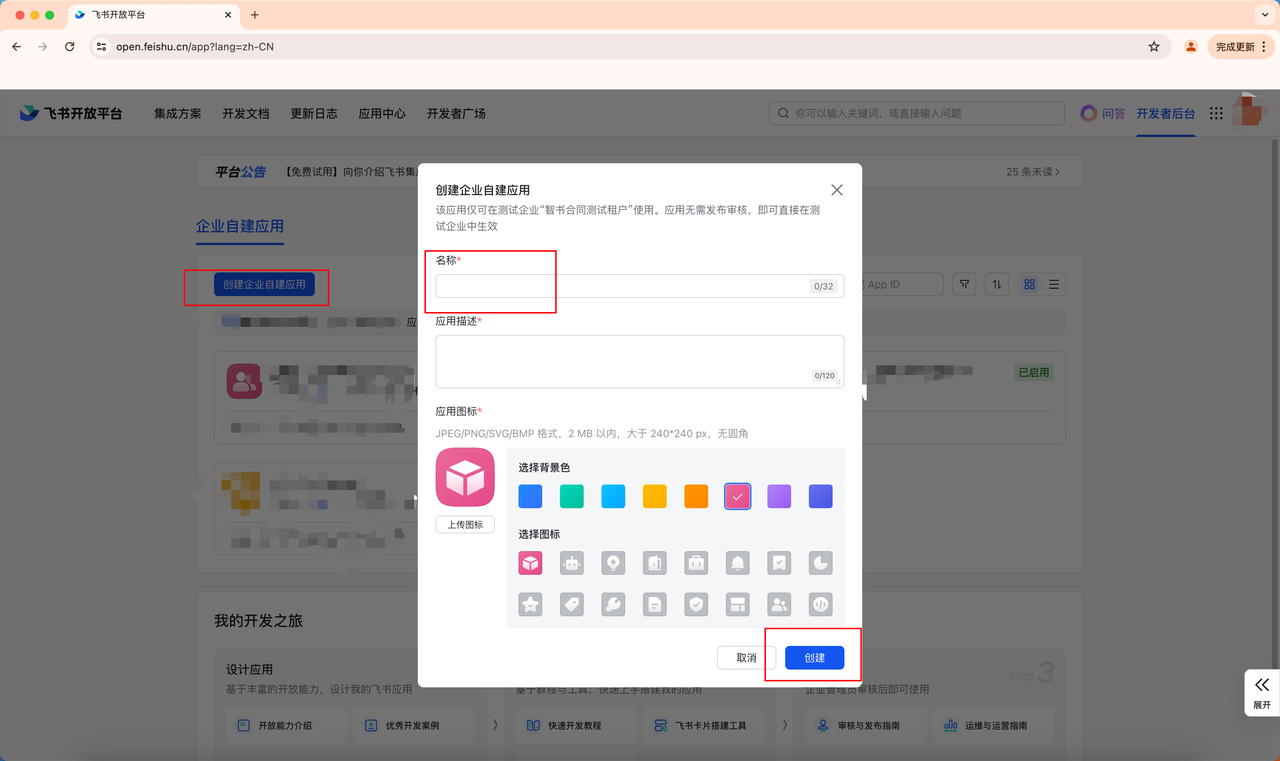Close the create app dialog with X
The width and height of the screenshot is (1280, 761).
coord(837,190)
